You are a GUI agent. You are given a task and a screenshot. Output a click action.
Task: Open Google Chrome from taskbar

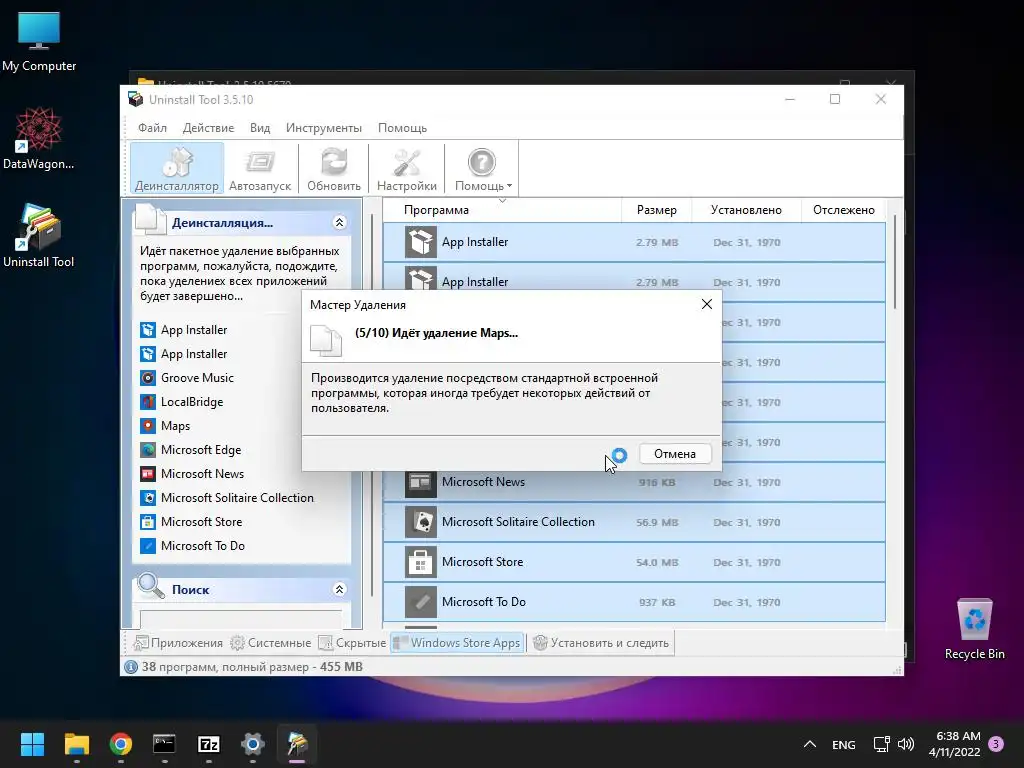point(121,744)
